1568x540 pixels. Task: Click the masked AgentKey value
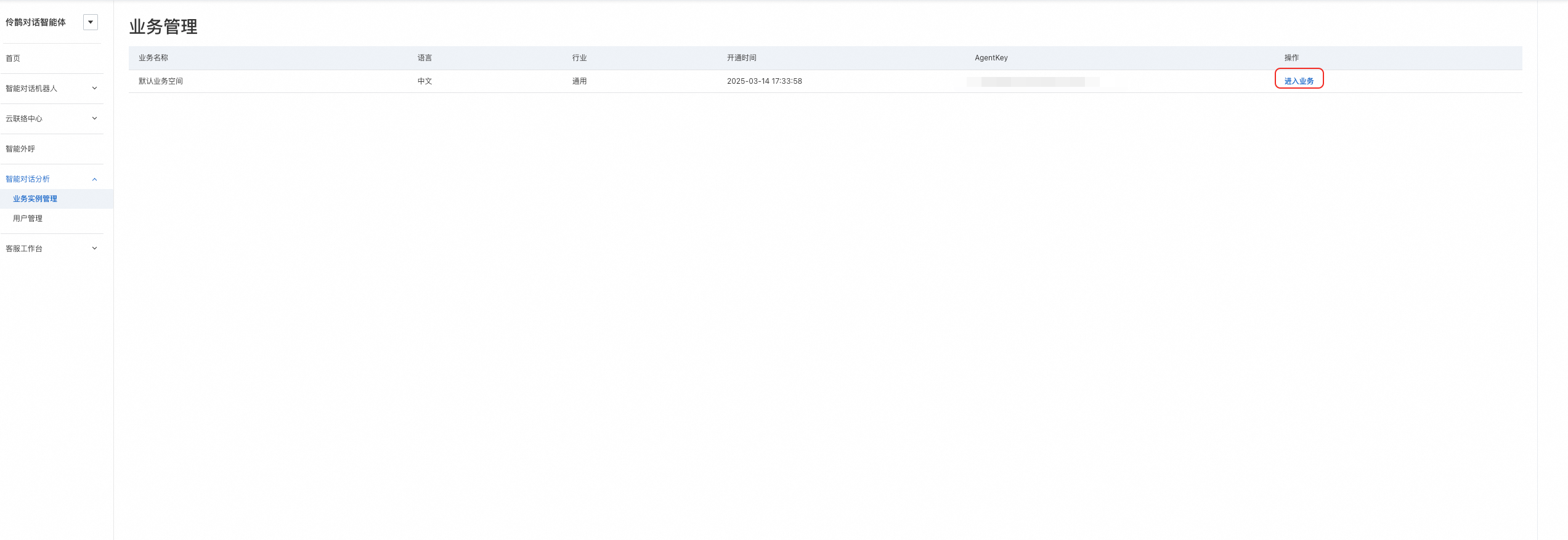pos(1033,82)
